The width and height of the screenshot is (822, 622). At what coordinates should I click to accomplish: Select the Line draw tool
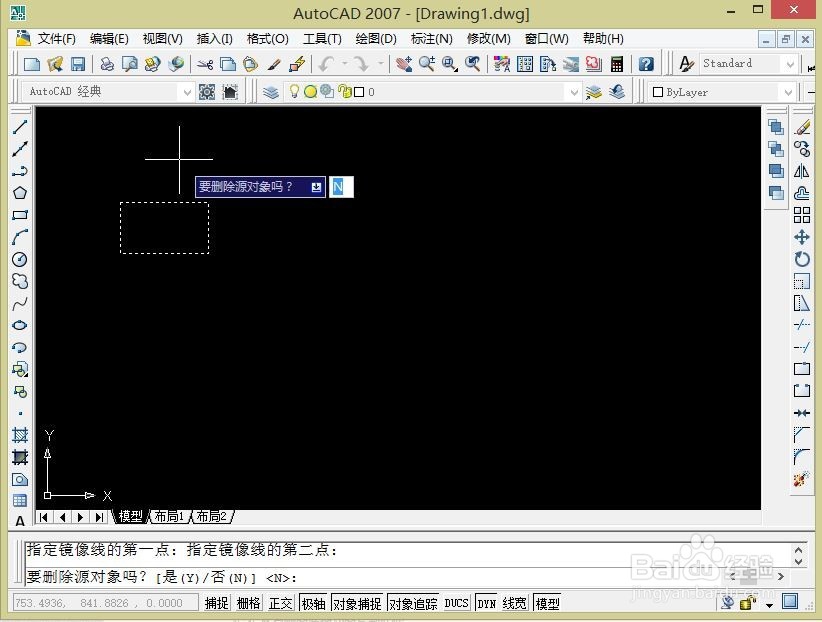20,127
